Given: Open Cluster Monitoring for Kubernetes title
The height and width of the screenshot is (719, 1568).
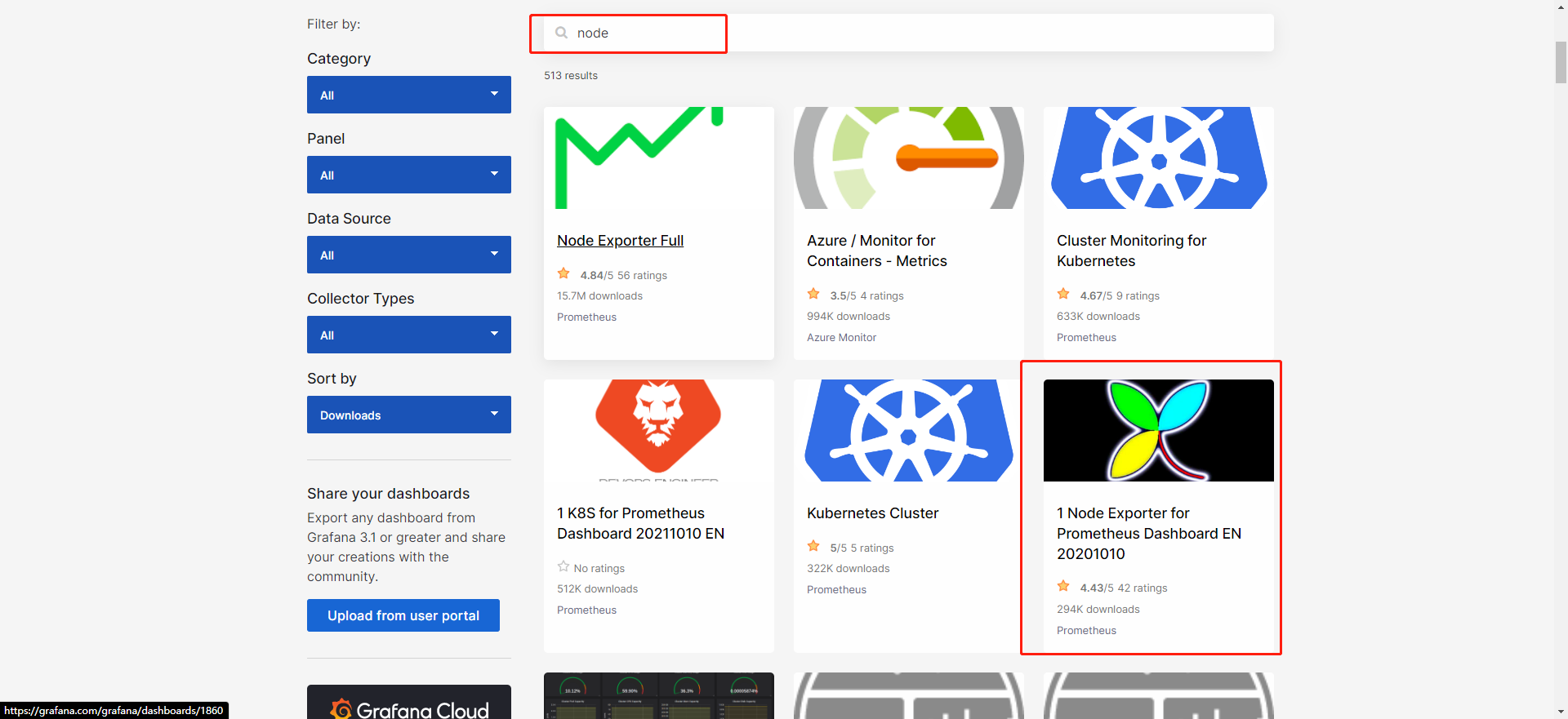Looking at the screenshot, I should pyautogui.click(x=1131, y=251).
